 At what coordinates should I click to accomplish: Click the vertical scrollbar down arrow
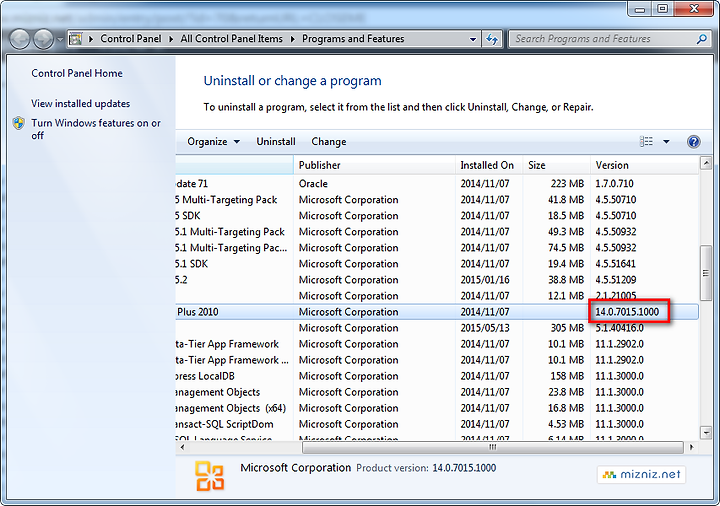click(706, 433)
